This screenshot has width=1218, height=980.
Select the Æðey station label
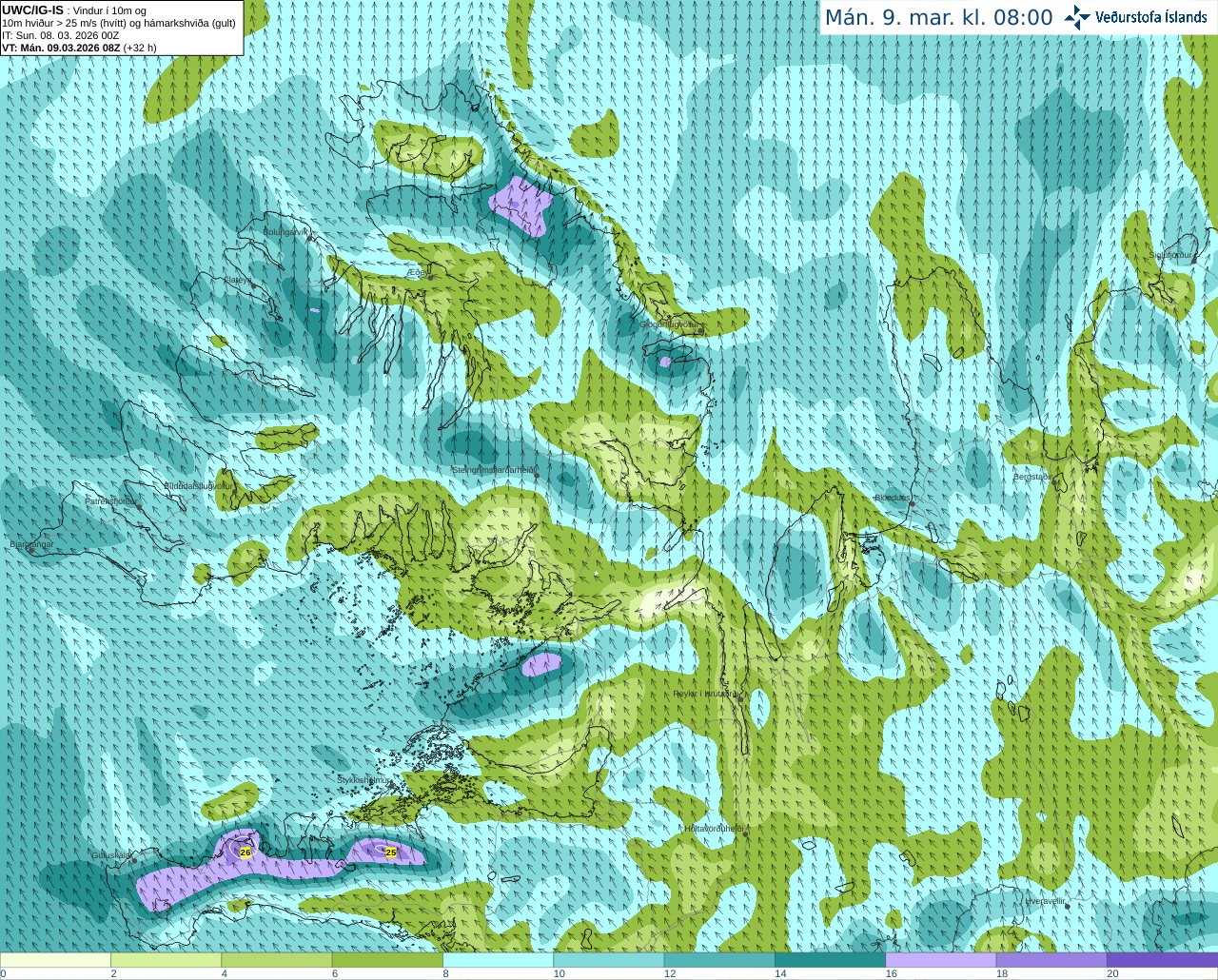417,272
